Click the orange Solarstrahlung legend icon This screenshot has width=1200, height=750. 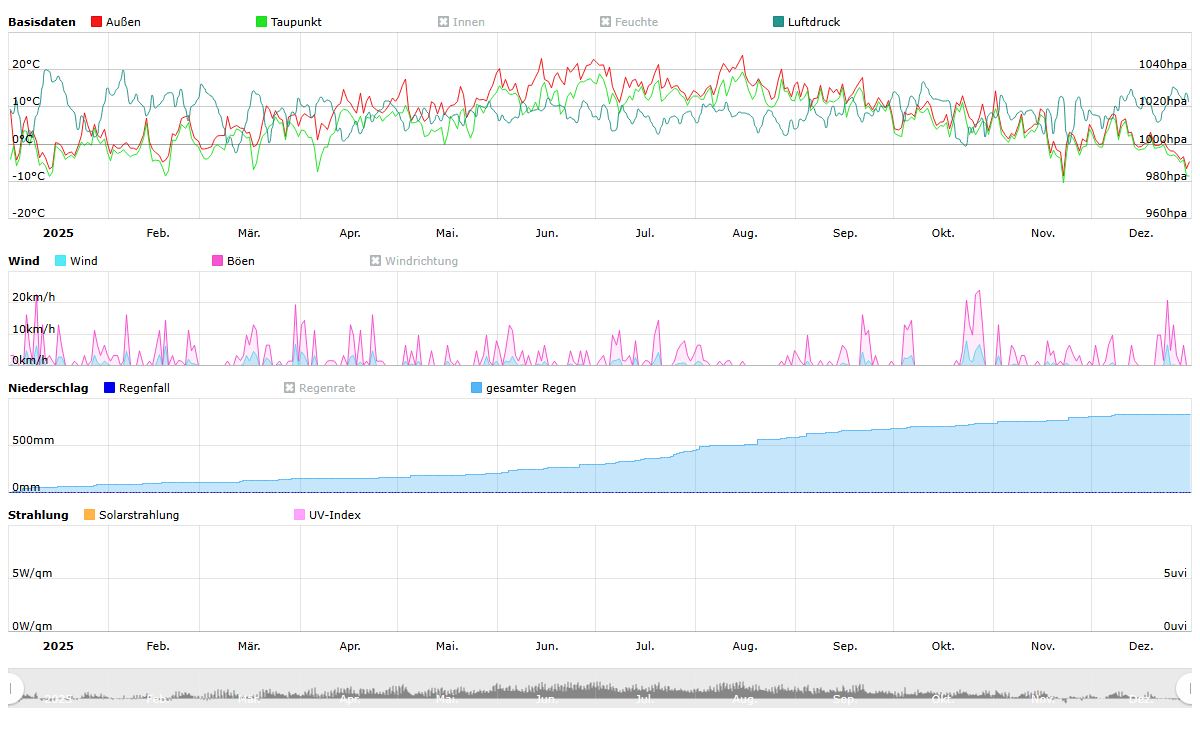pyautogui.click(x=90, y=515)
